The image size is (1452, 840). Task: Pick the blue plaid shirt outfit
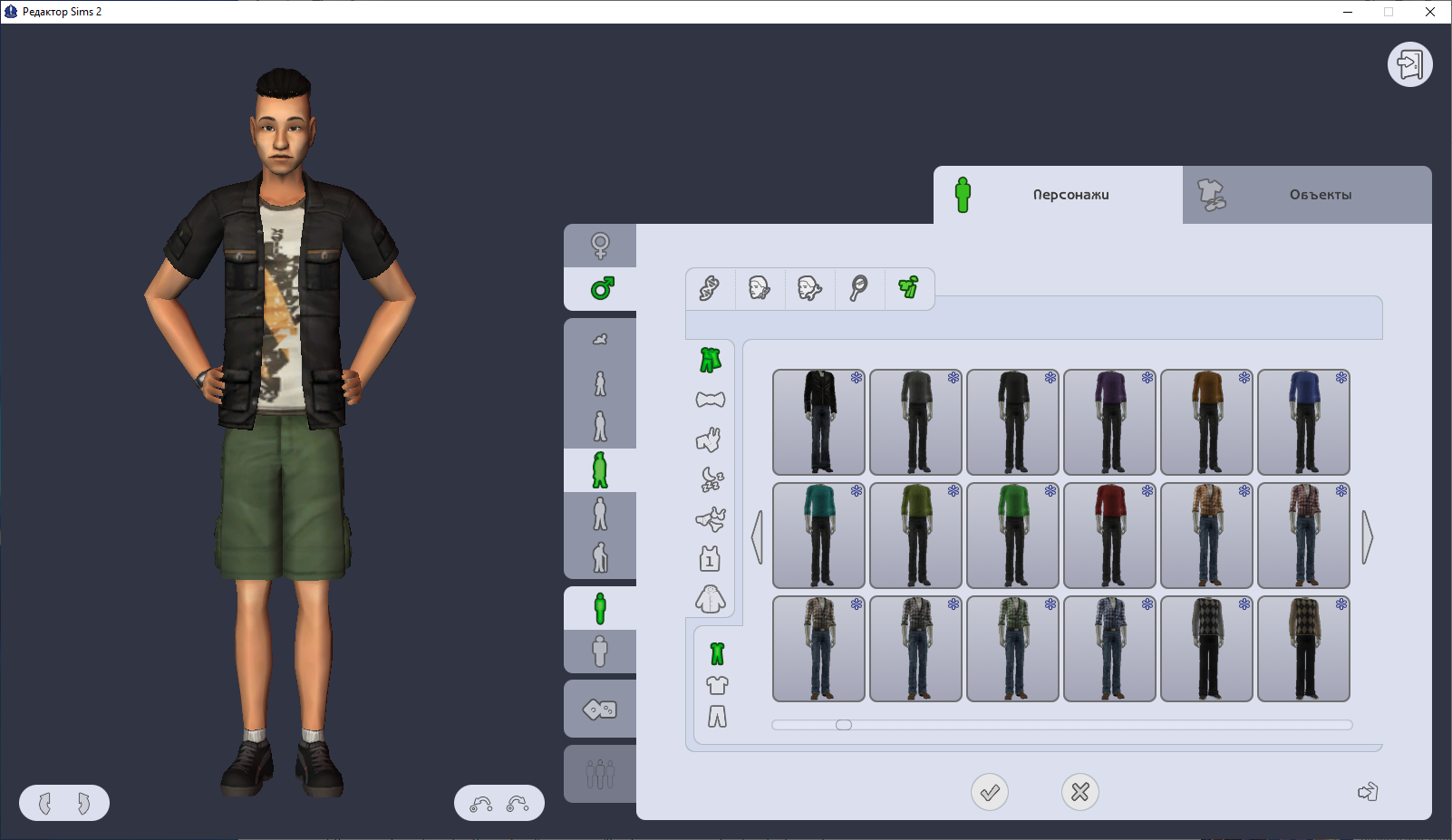(1109, 649)
